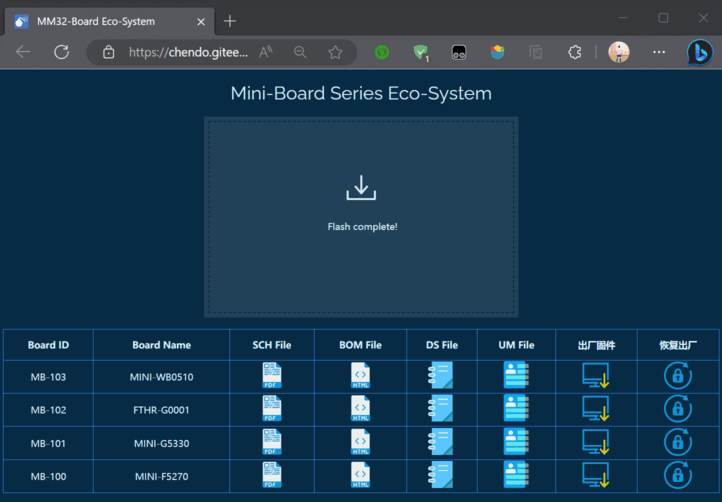Open UM user manual for MINI-F5270
This screenshot has width=722, height=502.
pos(516,475)
